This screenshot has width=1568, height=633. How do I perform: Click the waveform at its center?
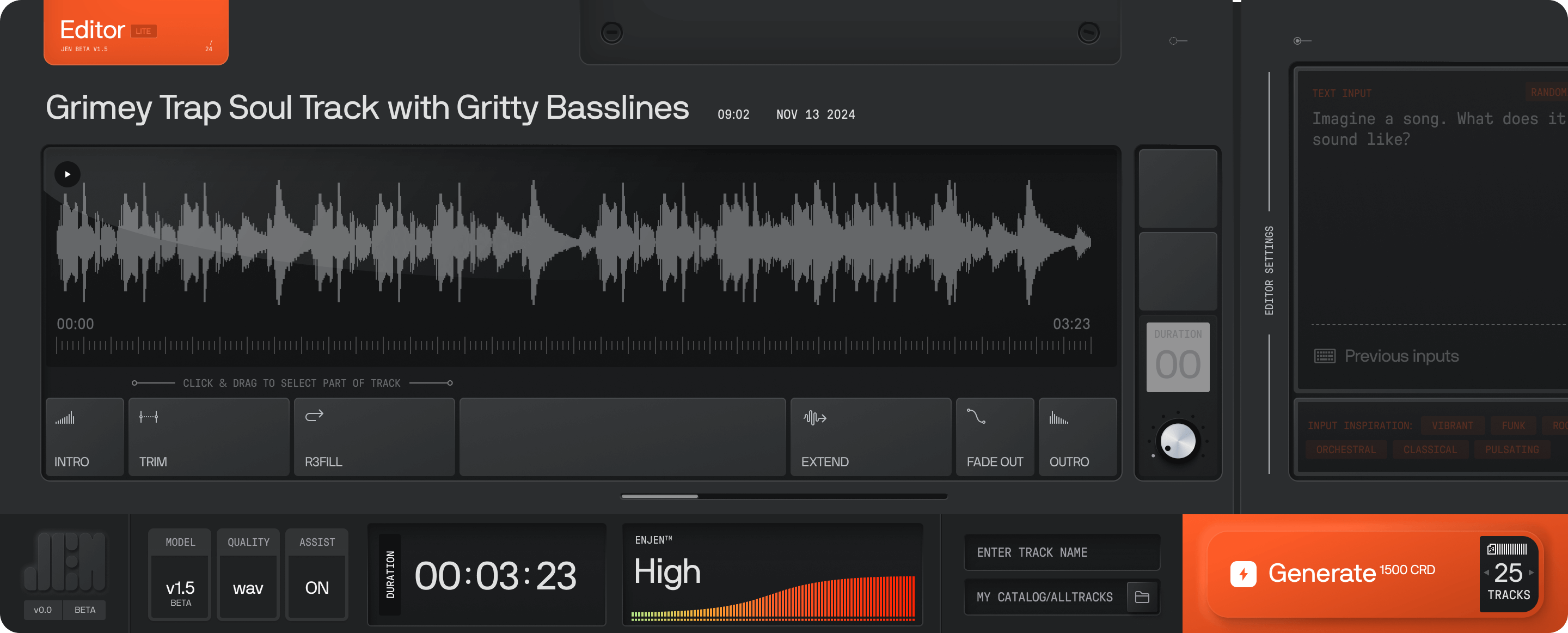[x=573, y=242]
